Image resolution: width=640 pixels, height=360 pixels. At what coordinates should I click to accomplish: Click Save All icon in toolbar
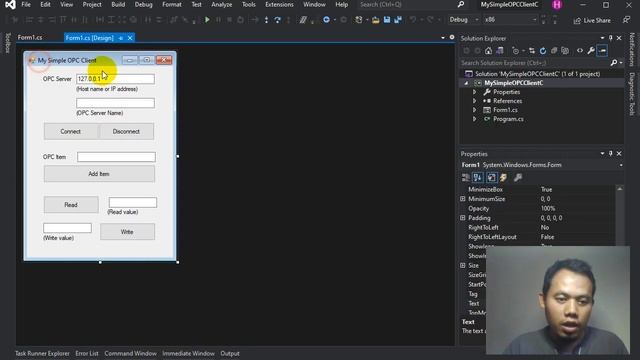(x=398, y=20)
